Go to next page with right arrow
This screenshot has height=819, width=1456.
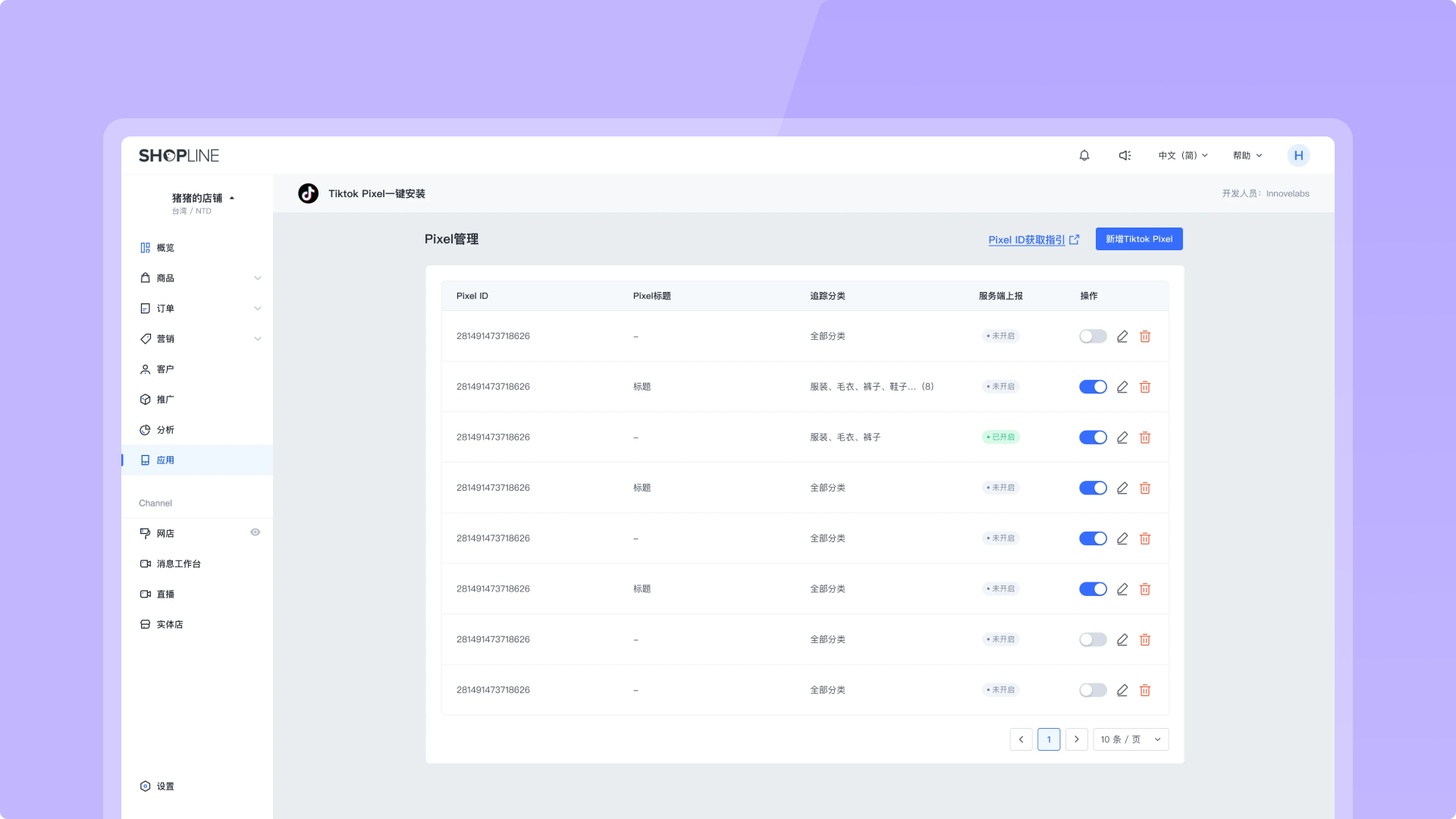(1076, 739)
